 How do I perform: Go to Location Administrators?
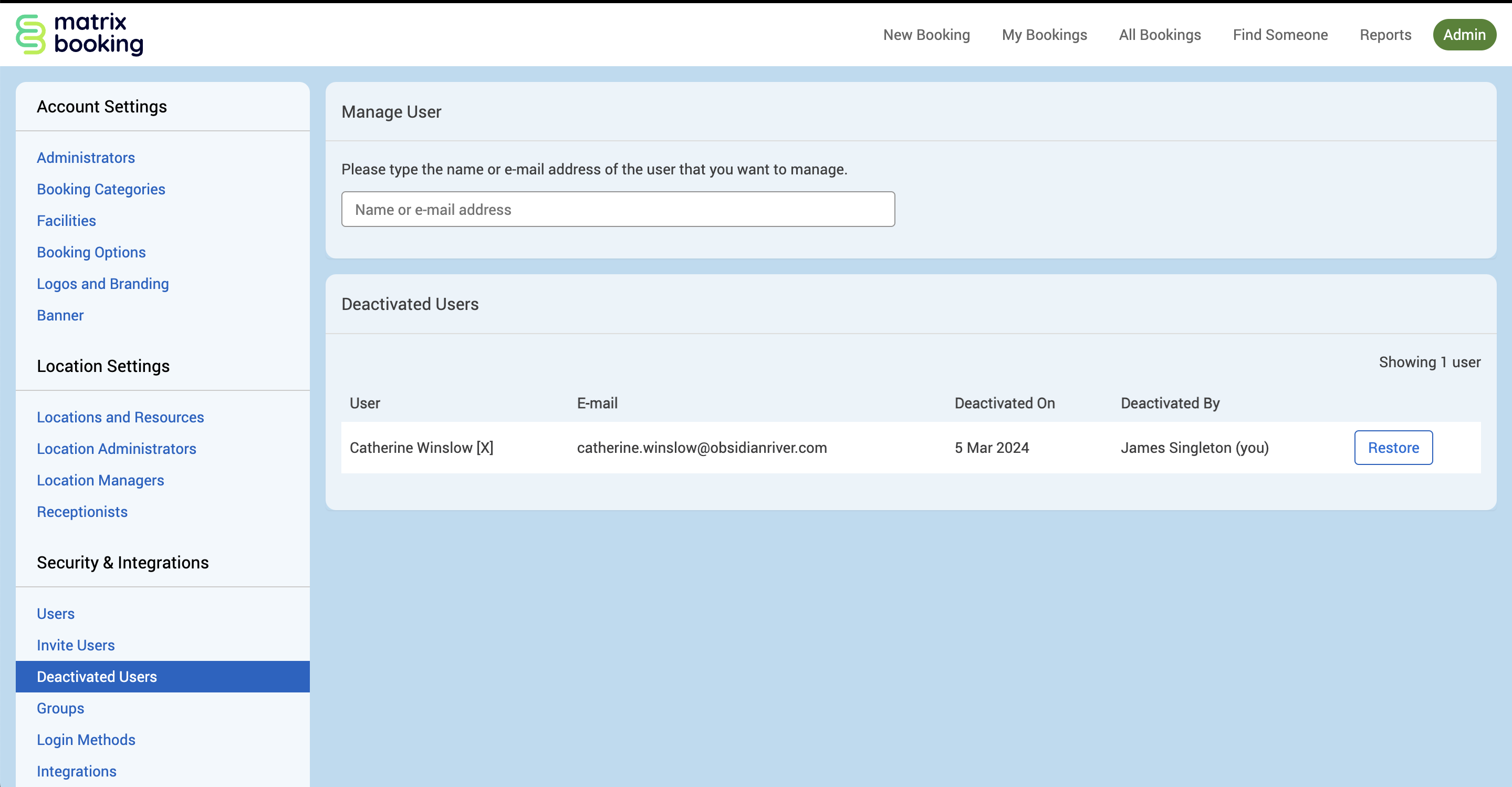[x=116, y=449]
